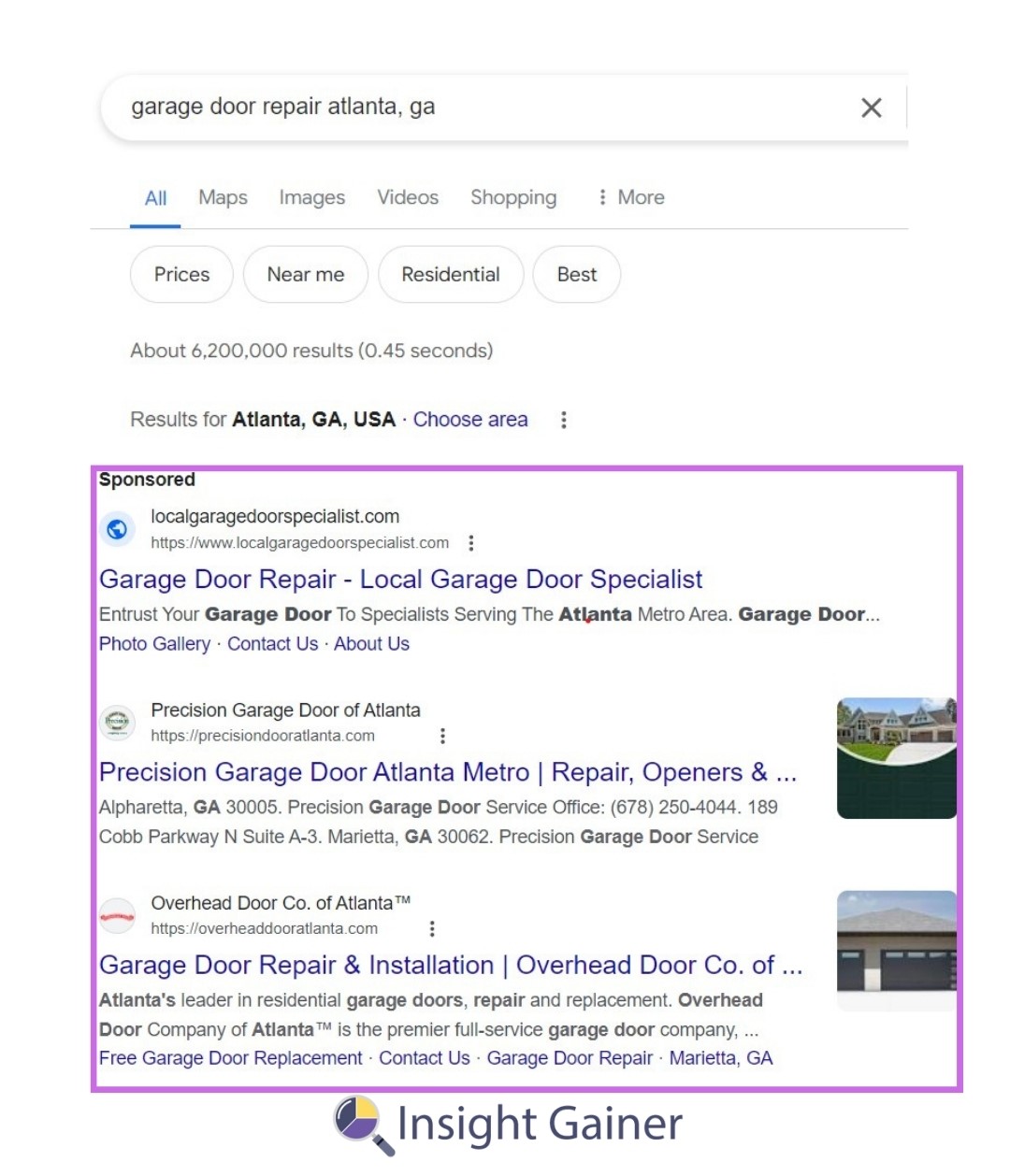Click the https://www.localgaragedoorspecialist.com URL text

click(x=299, y=543)
